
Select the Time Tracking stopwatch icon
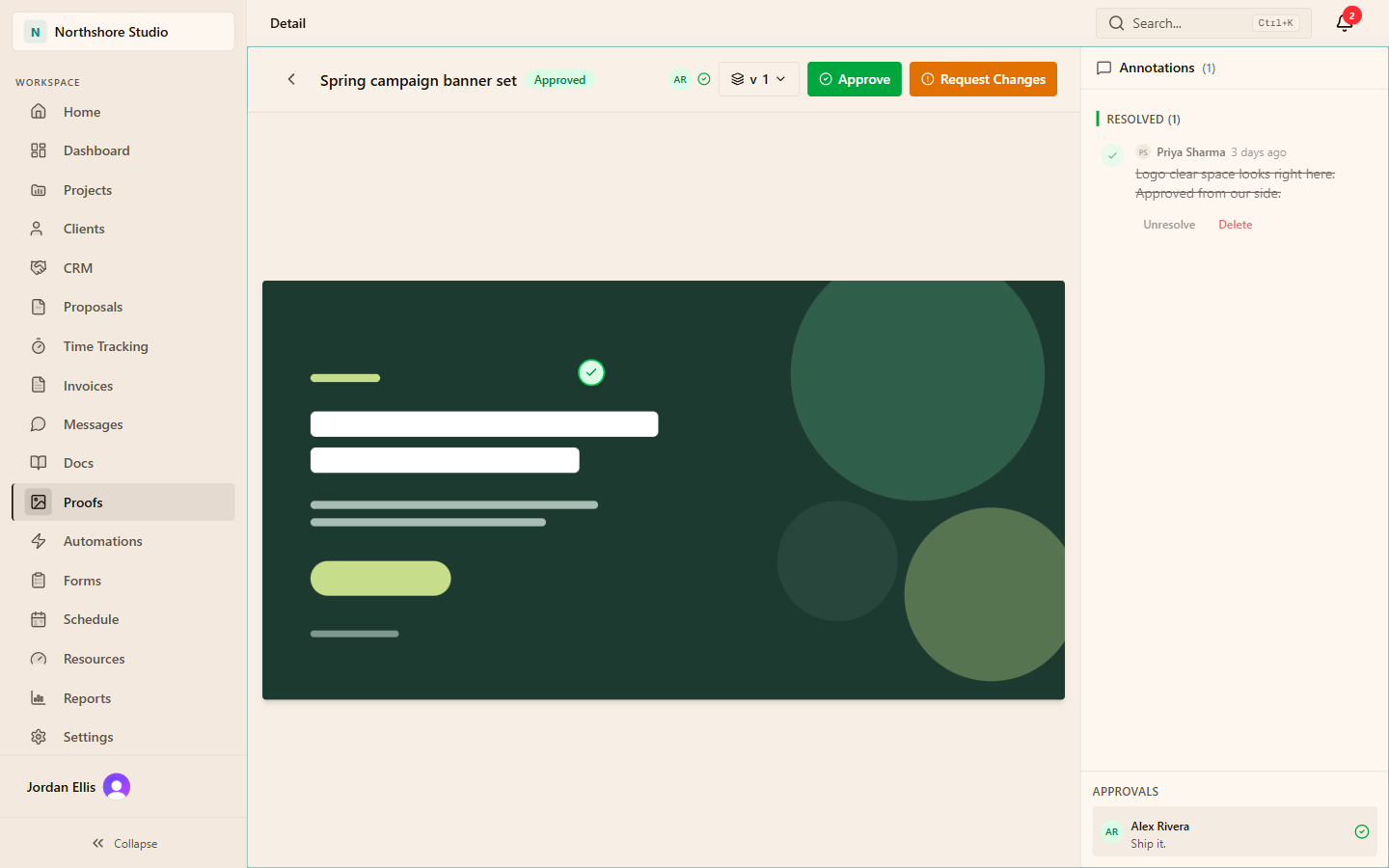point(39,346)
